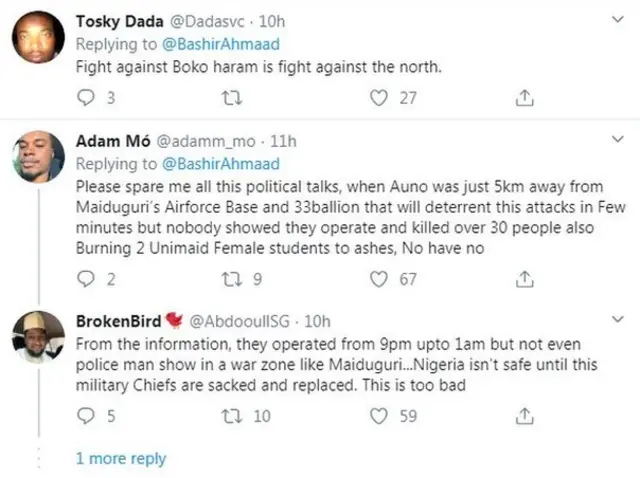Open Adam Mó's profile avatar

coord(38,159)
